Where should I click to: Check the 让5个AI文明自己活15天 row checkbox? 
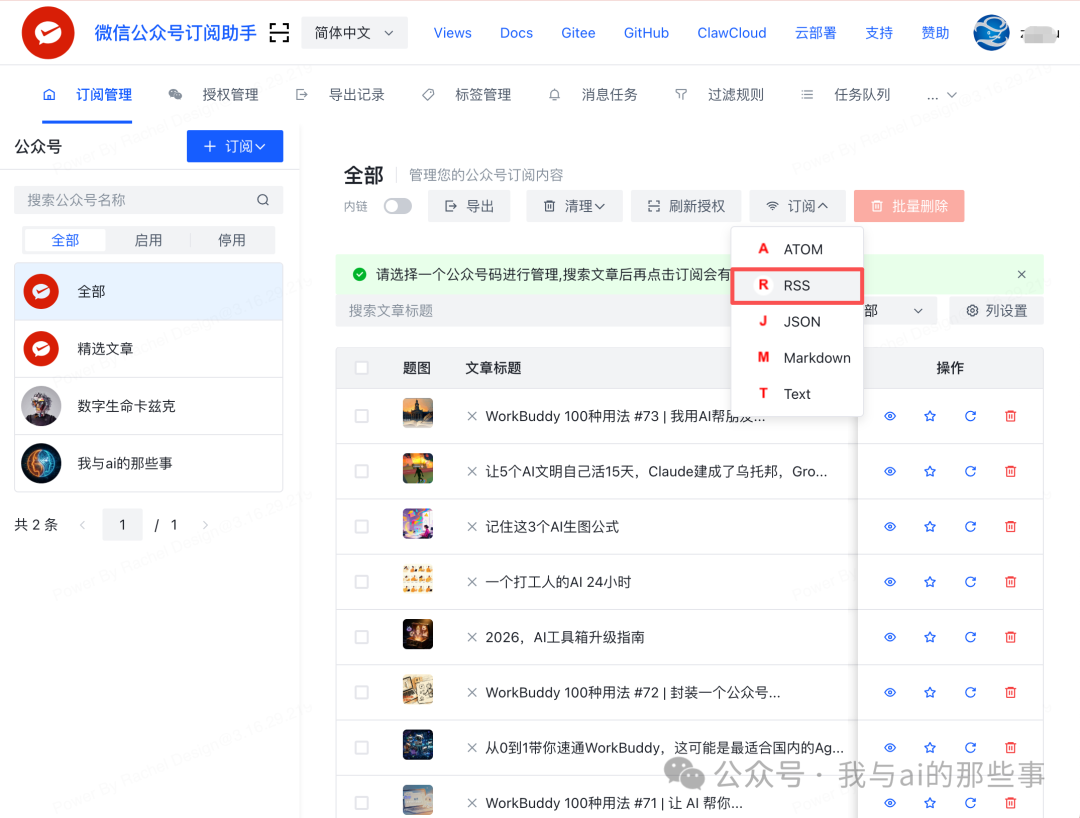point(362,471)
